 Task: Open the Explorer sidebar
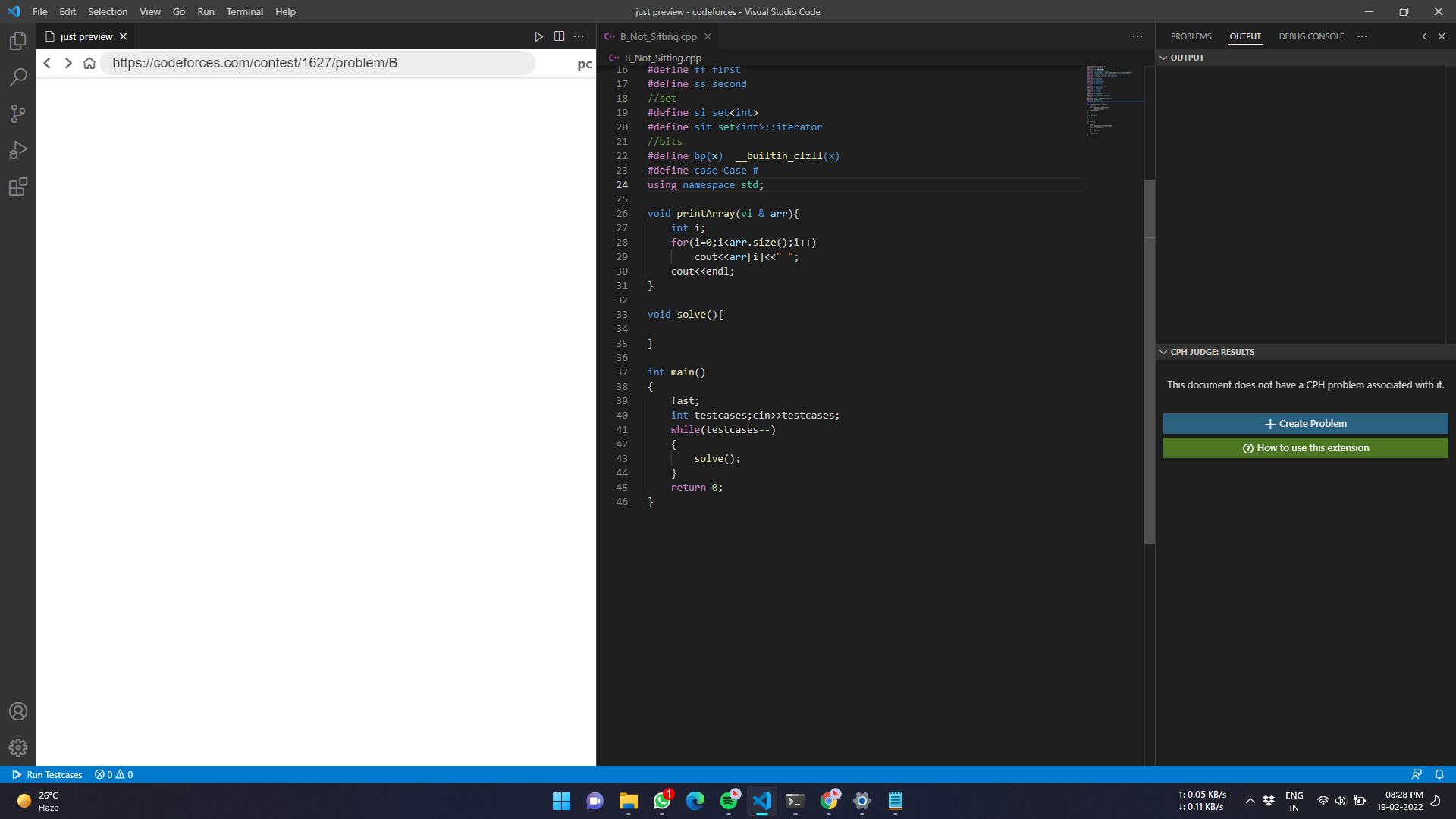pyautogui.click(x=18, y=41)
